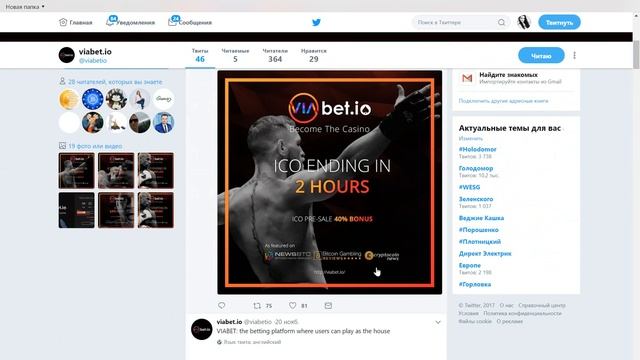
Task: Connect other address books link
Action: click(x=503, y=101)
